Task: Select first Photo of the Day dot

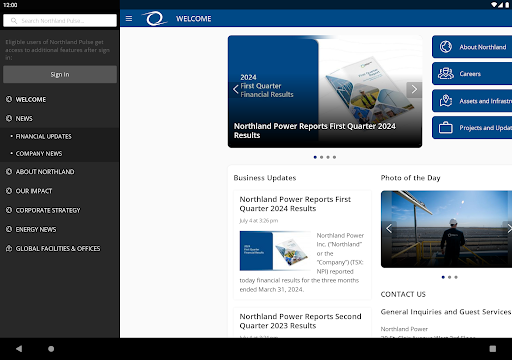Action: point(443,277)
